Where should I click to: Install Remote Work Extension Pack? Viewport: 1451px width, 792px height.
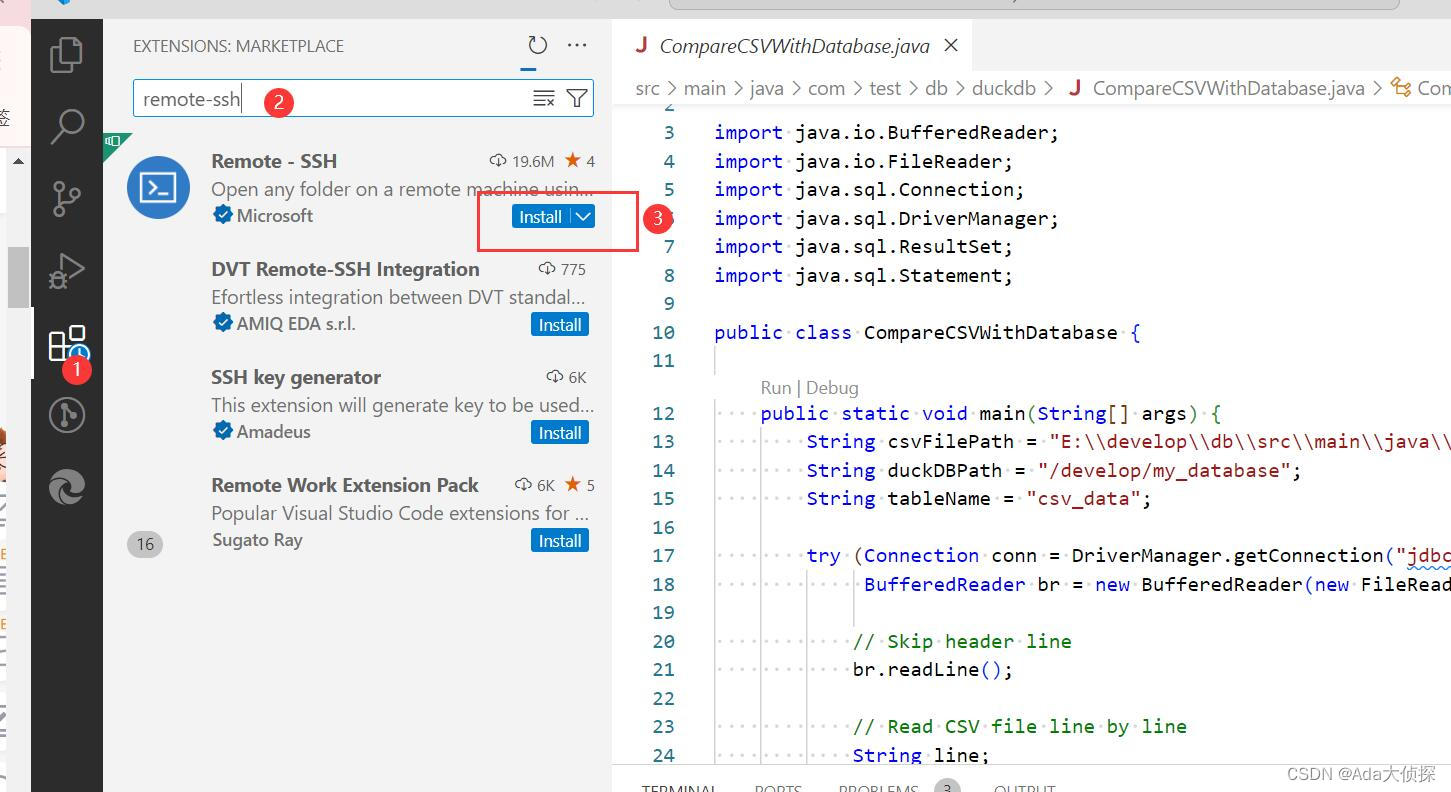560,541
